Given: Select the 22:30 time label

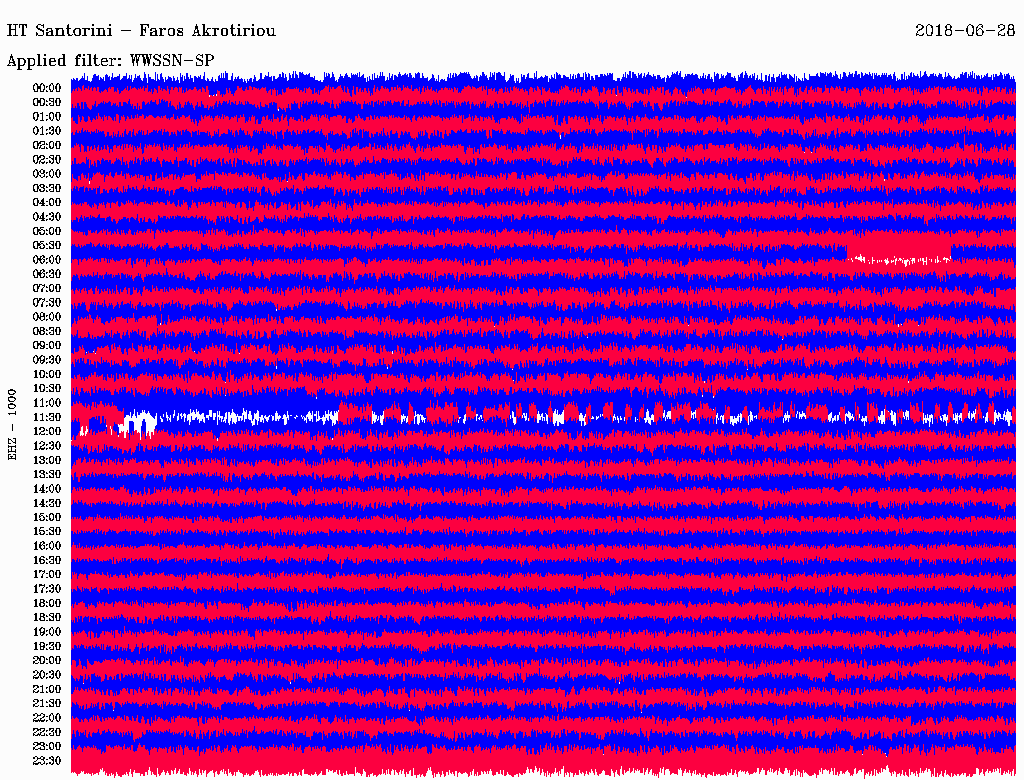Looking at the screenshot, I should 46,732.
